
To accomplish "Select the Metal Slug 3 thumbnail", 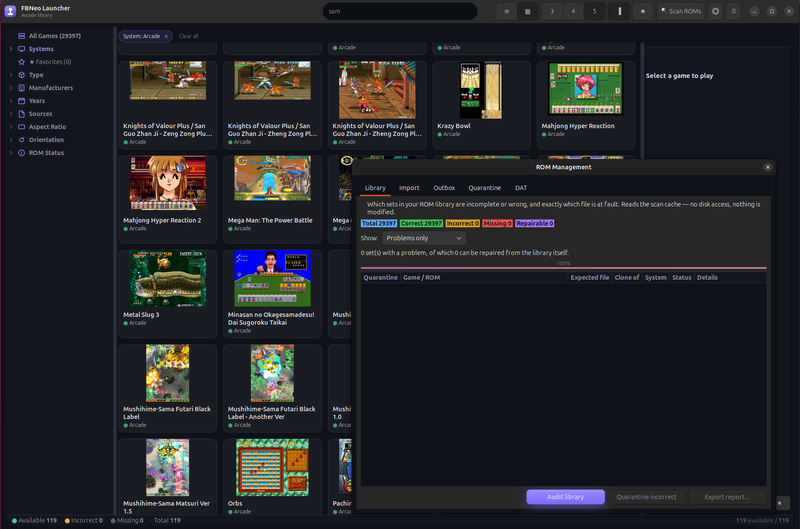I will tap(168, 278).
